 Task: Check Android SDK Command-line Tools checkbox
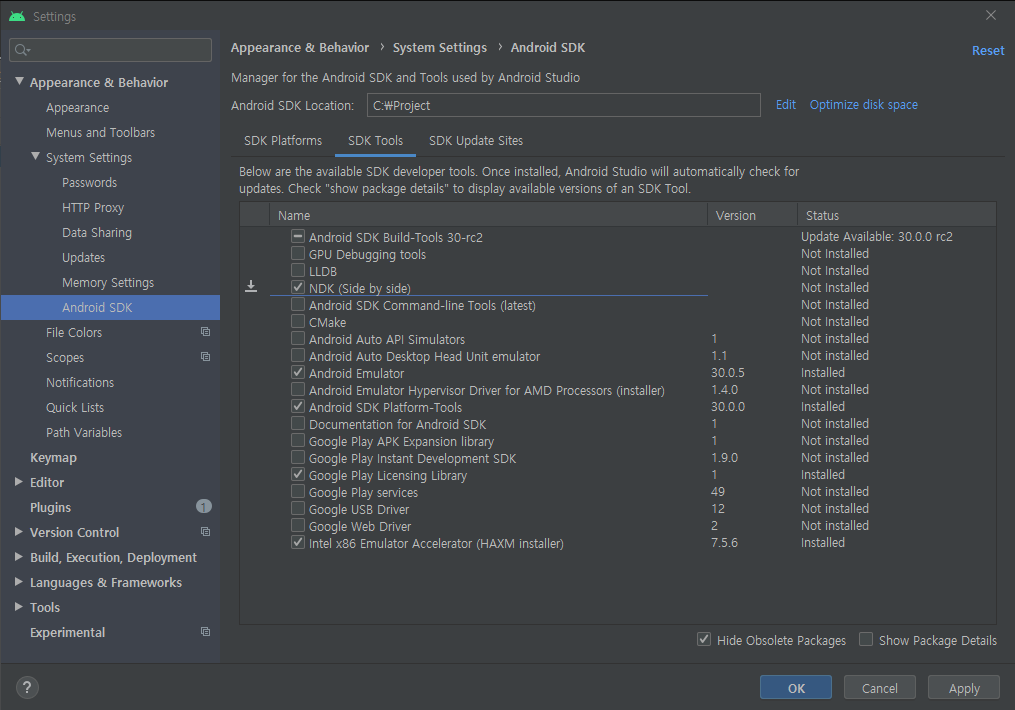click(x=298, y=304)
